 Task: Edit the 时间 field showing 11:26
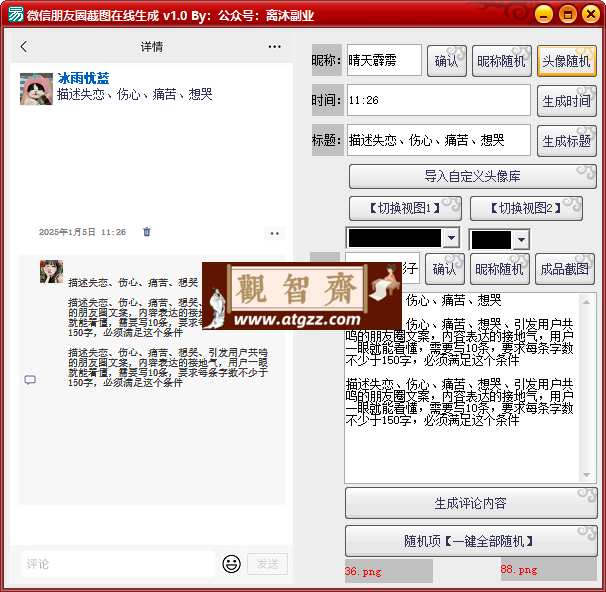(439, 100)
